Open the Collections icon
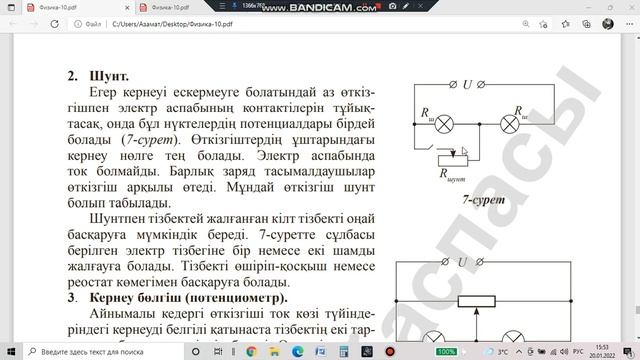This screenshot has width=640, height=360. tap(586, 24)
